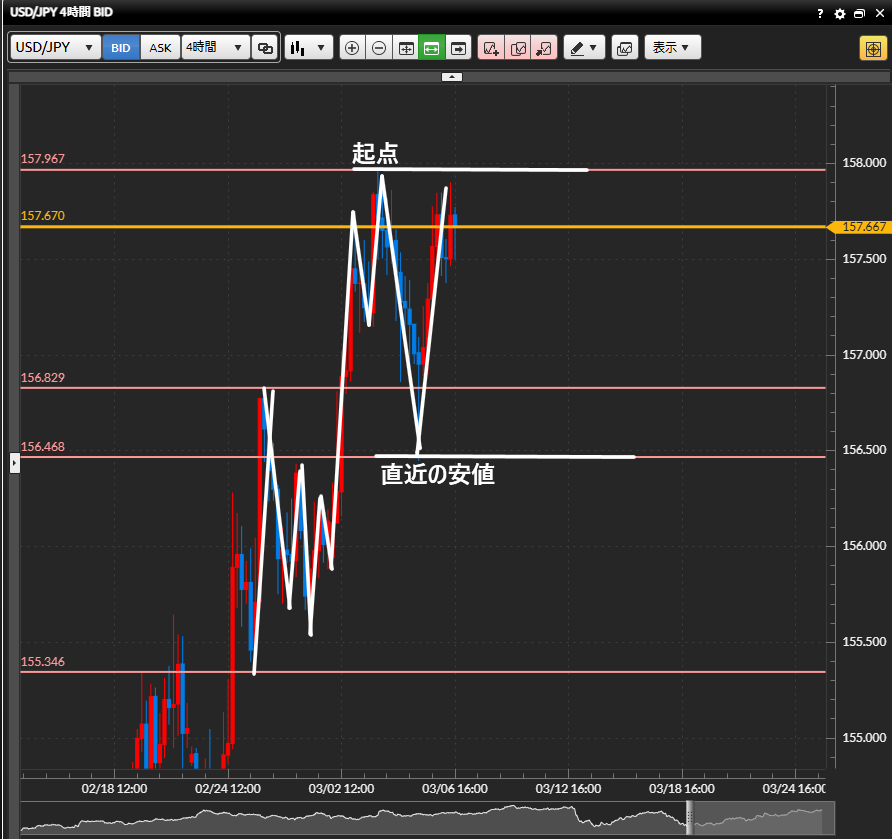
Task: Switch to the ASK price toggle
Action: (x=160, y=47)
